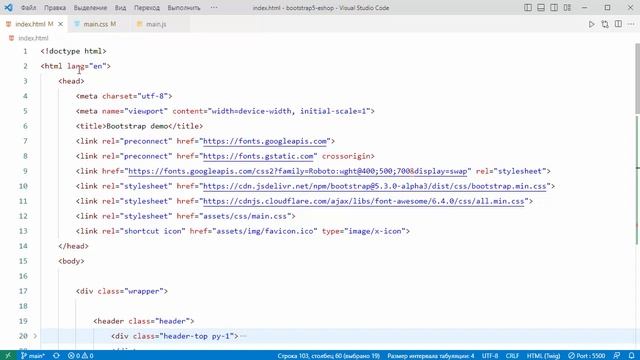Select language mode HTML (Twig)
The image size is (640, 360).
point(543,356)
